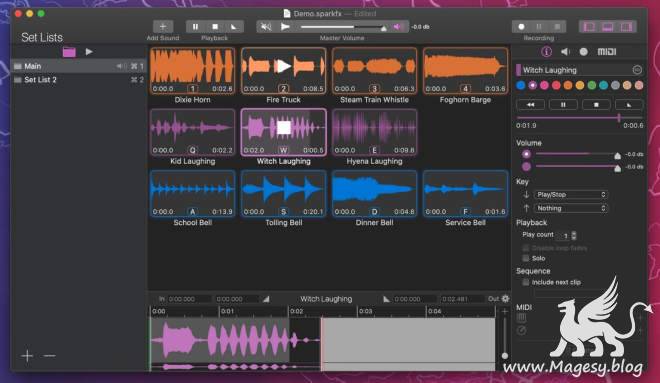This screenshot has height=383, width=660.
Task: Select the School Bell clip
Action: (192, 194)
